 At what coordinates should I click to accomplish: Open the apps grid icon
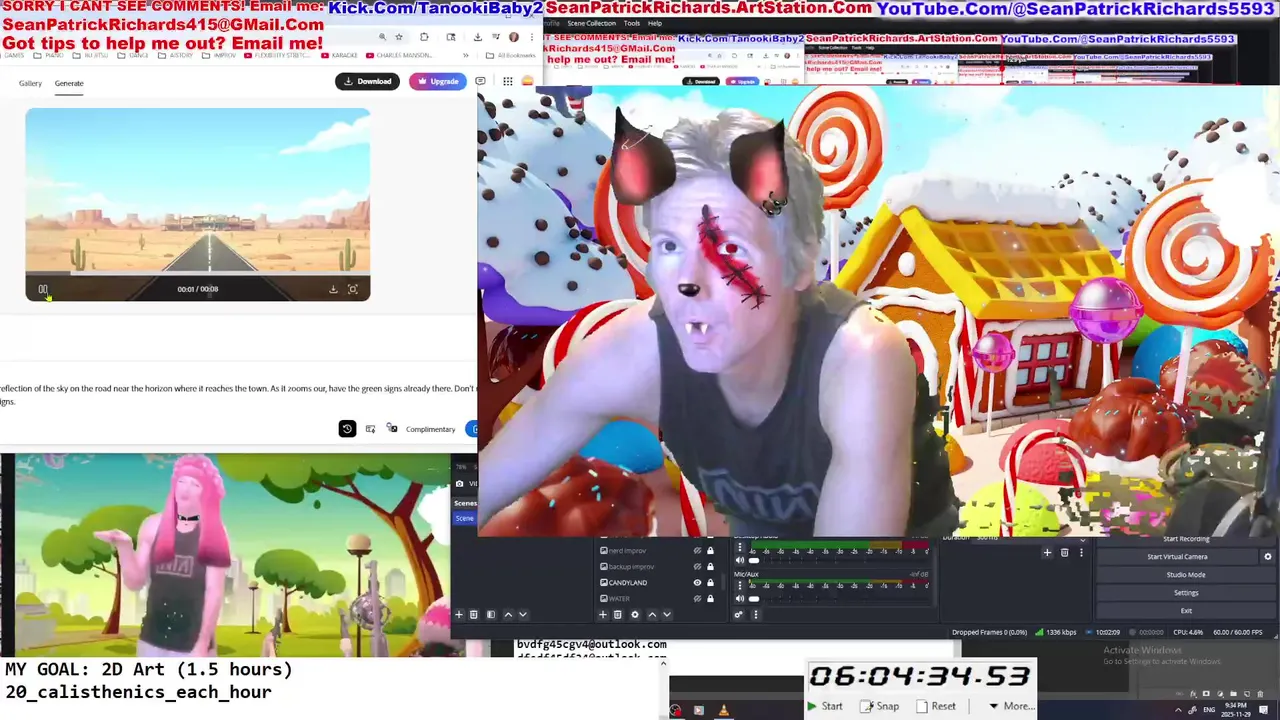pos(508,81)
